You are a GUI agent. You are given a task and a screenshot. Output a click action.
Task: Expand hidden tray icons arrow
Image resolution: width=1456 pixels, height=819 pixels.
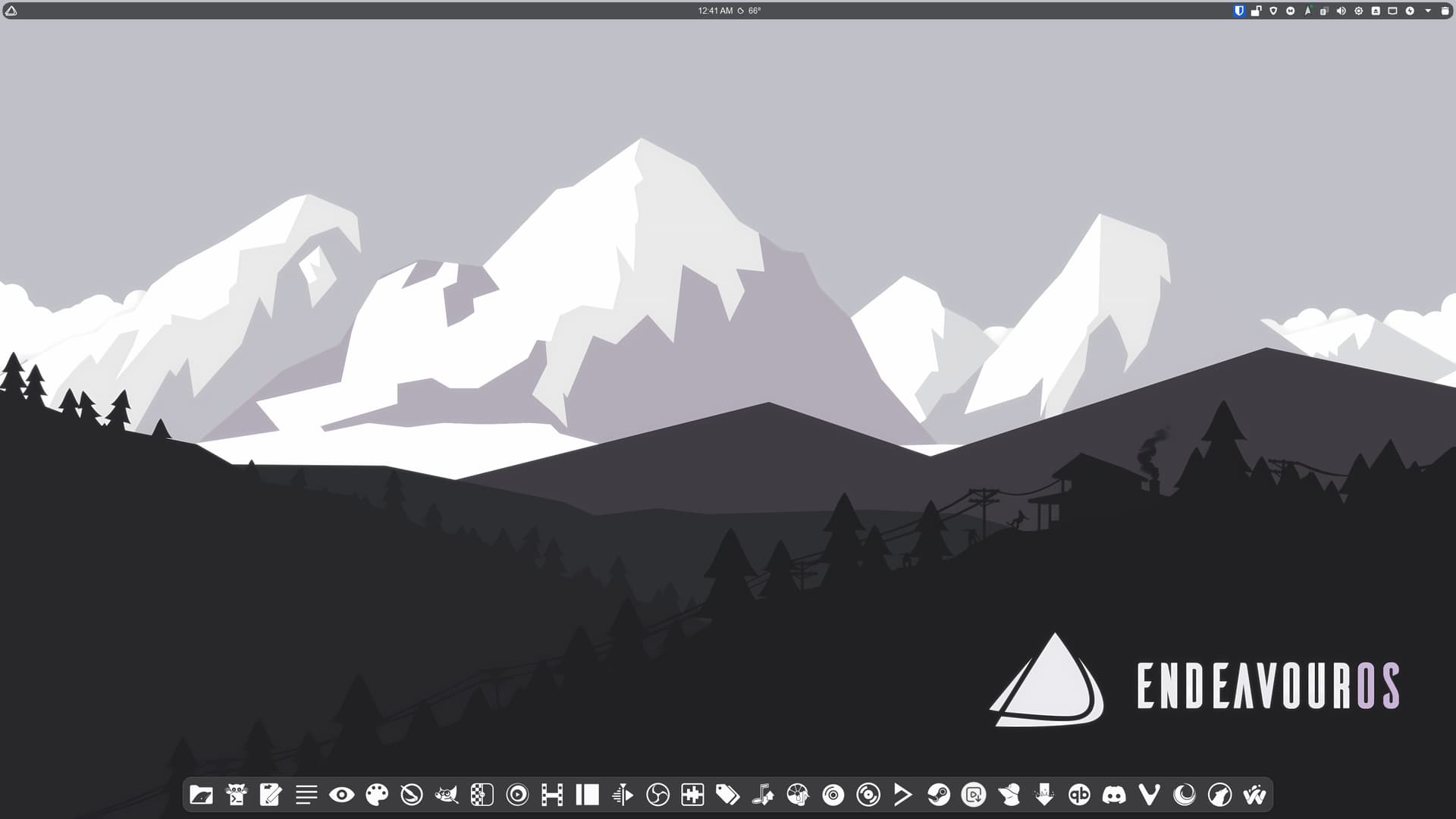point(1428,11)
